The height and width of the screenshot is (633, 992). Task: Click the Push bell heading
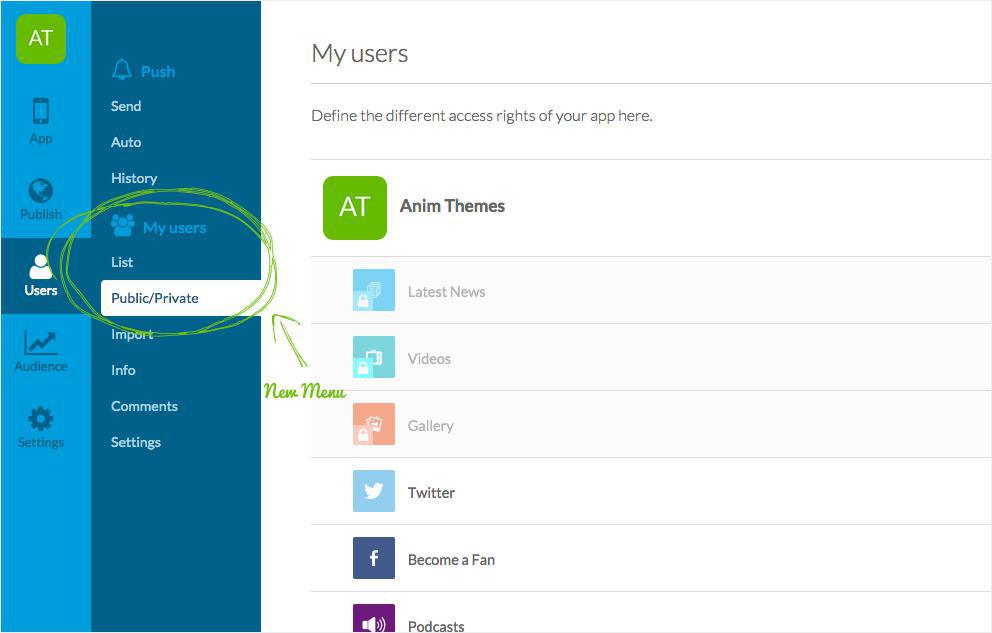144,71
